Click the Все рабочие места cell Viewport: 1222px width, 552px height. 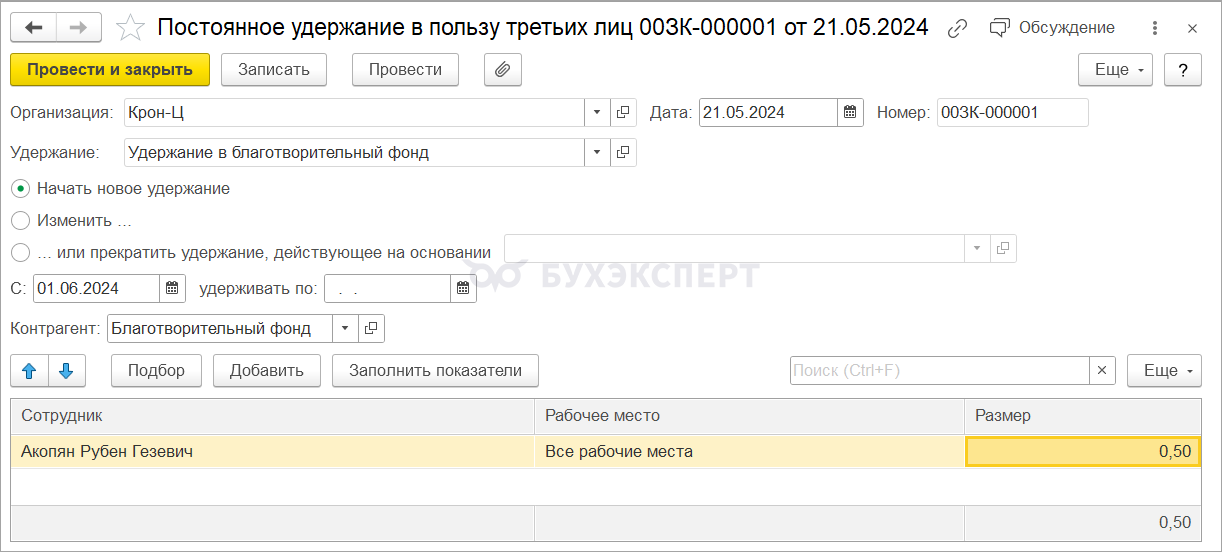click(x=750, y=451)
